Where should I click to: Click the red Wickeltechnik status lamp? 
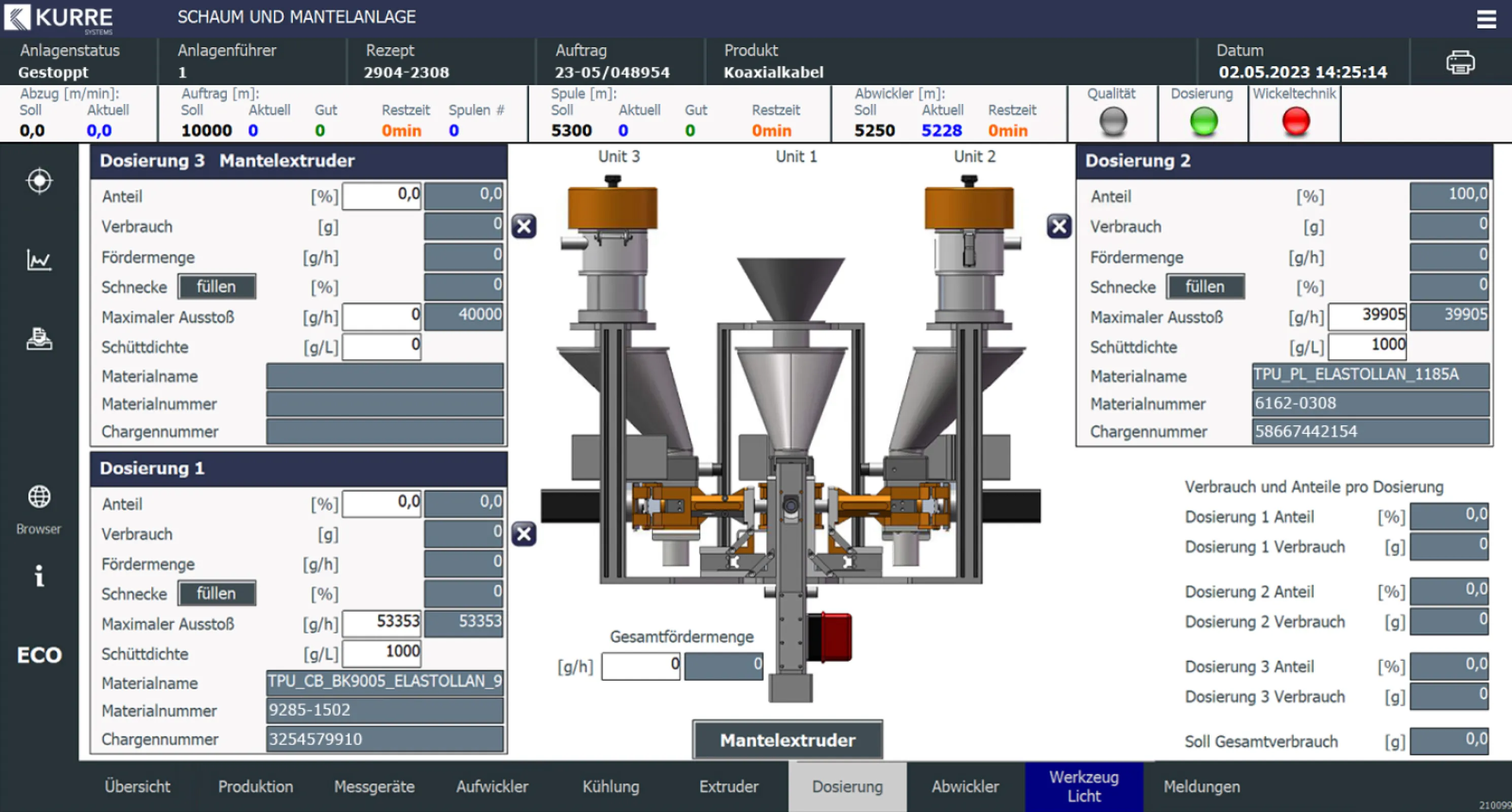(1294, 121)
